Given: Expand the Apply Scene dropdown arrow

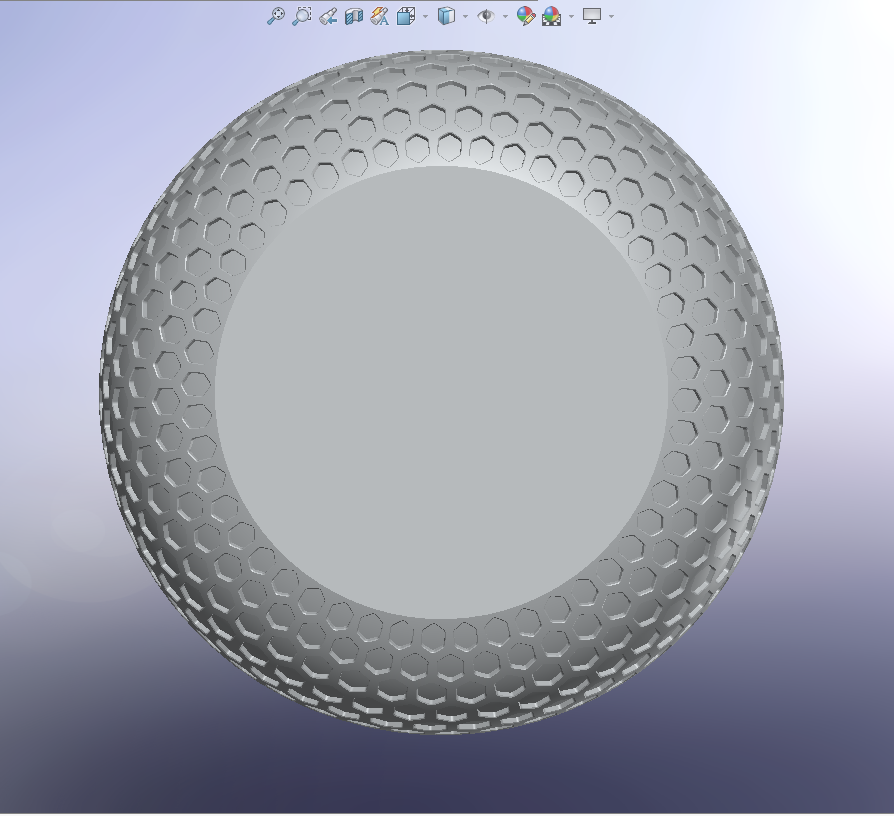Looking at the screenshot, I should coord(571,17).
